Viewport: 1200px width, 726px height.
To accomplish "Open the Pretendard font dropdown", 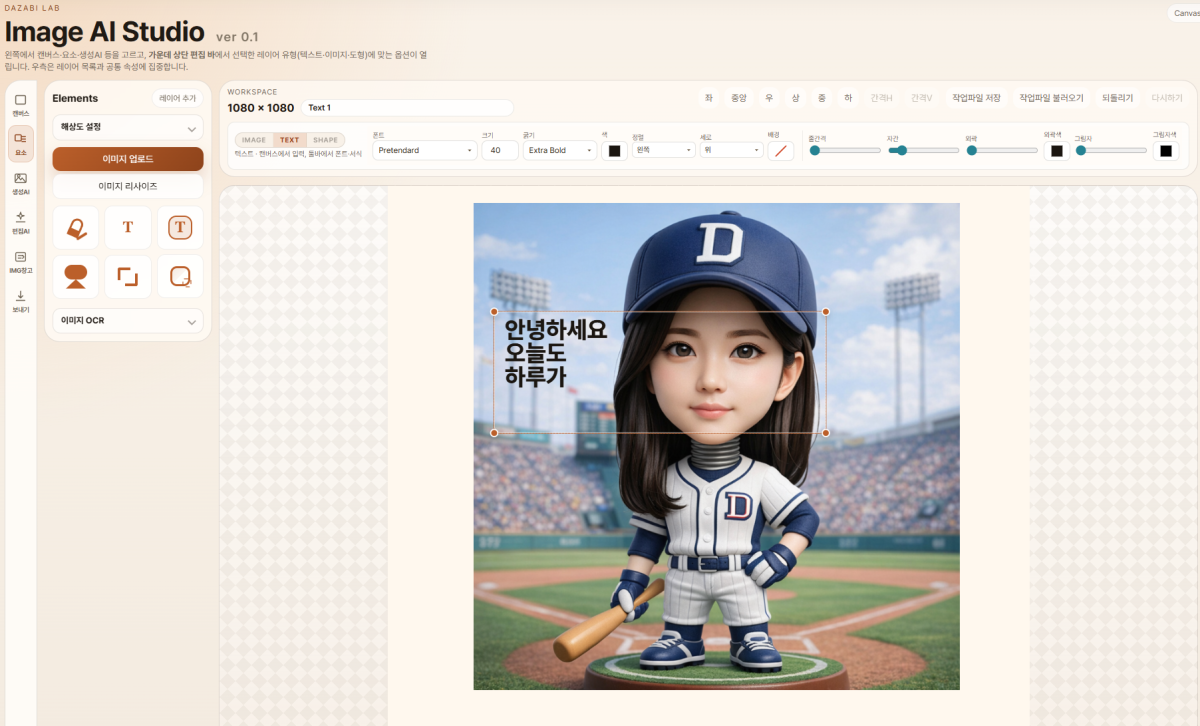I will tap(425, 151).
